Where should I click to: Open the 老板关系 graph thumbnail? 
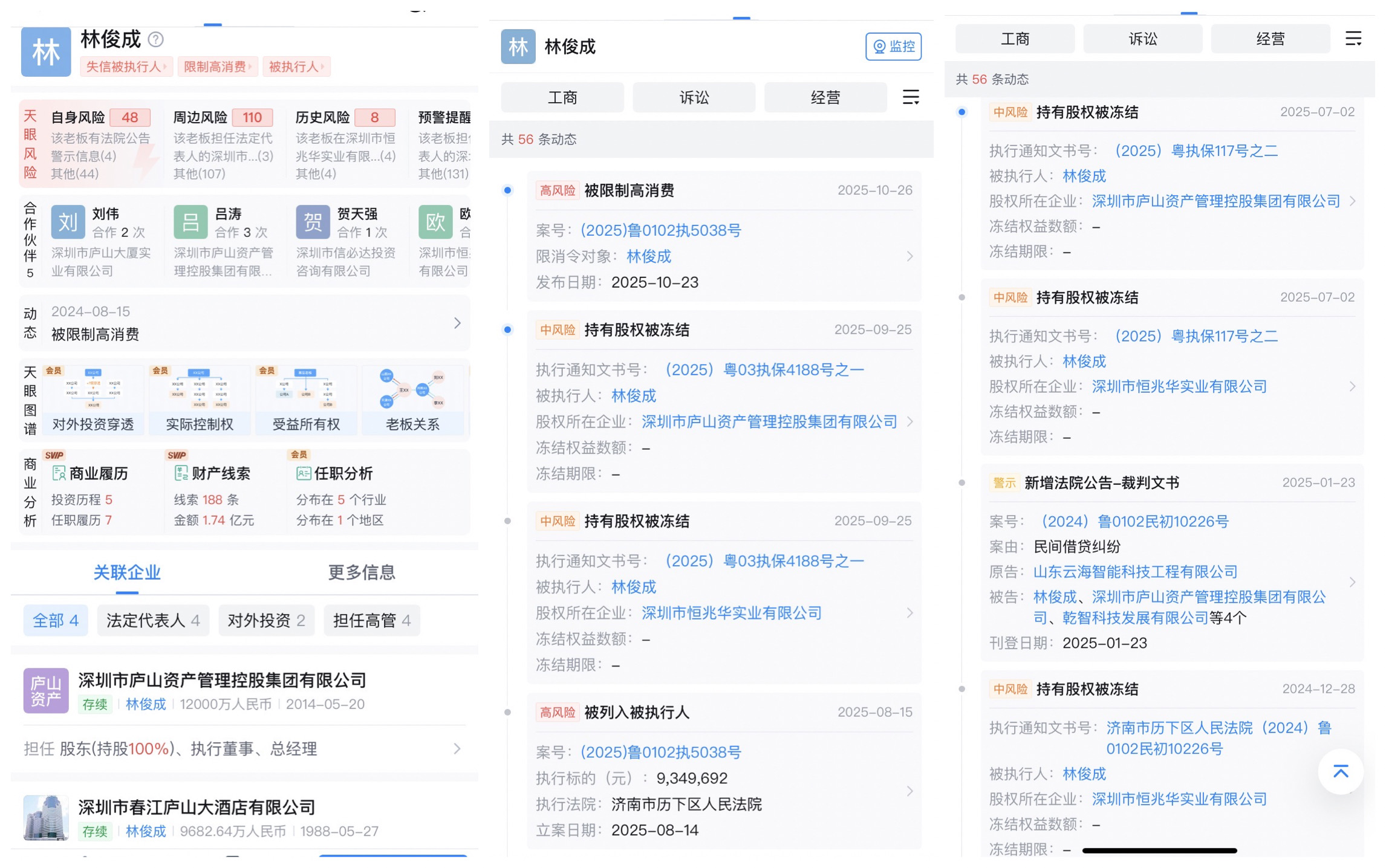pyautogui.click(x=412, y=399)
